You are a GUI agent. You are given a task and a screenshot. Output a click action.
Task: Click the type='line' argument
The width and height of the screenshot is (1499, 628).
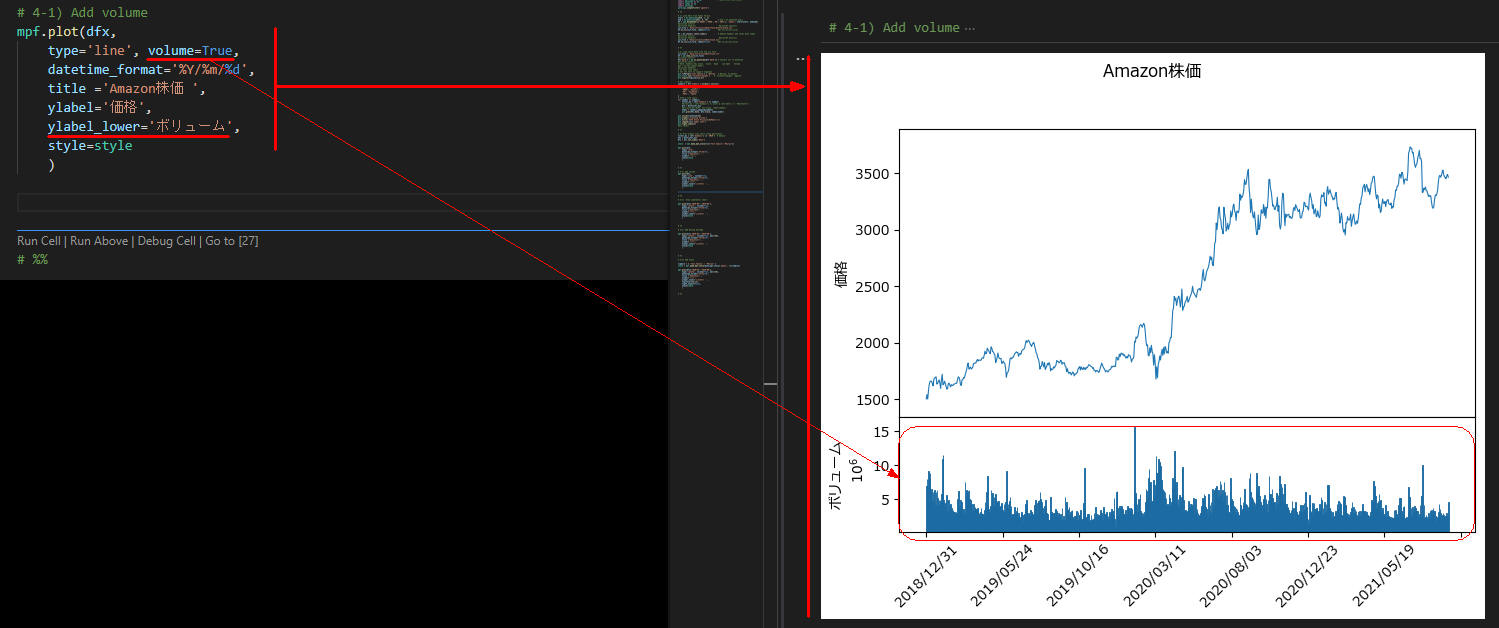(x=89, y=51)
